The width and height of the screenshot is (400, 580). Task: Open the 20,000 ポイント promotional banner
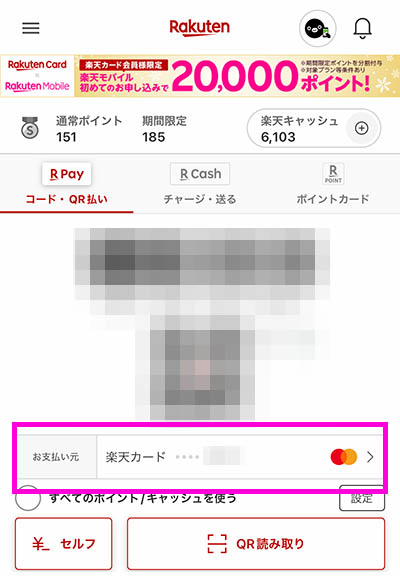(200, 76)
